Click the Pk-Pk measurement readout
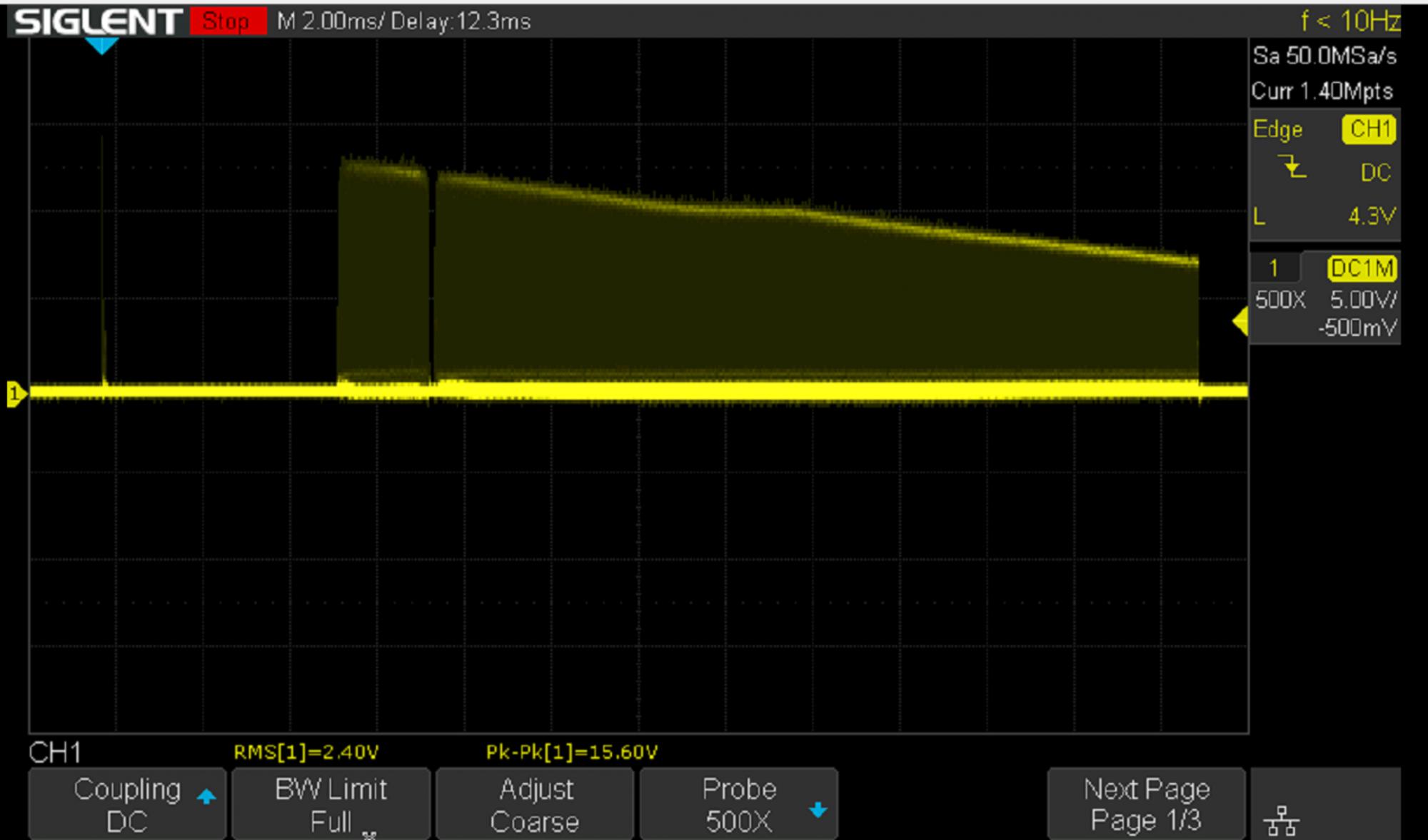The image size is (1428, 840). (571, 752)
